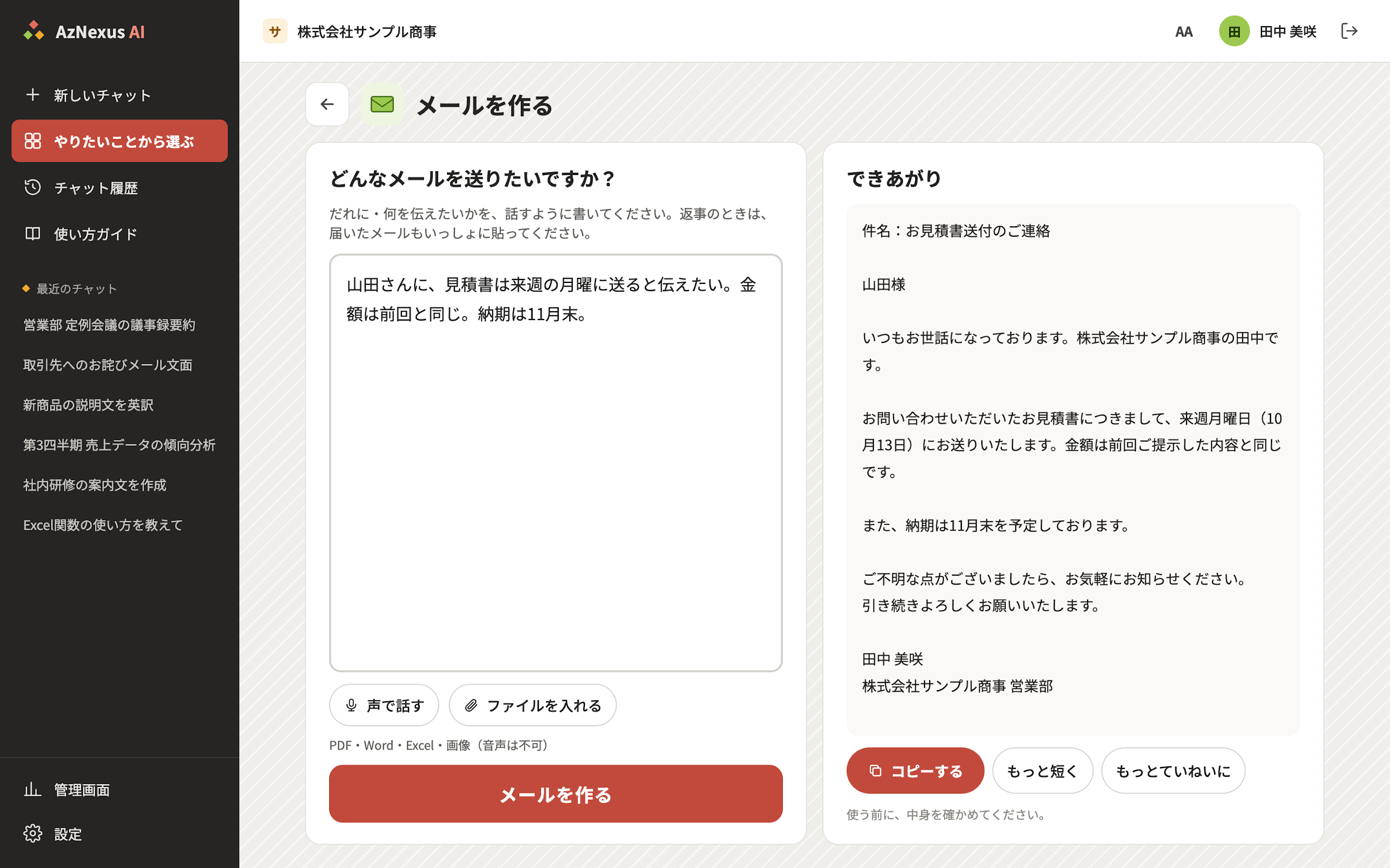Screen dimensions: 1390x868
Task: Click the book icon beside 使い方ガイド
Action: [x=33, y=233]
